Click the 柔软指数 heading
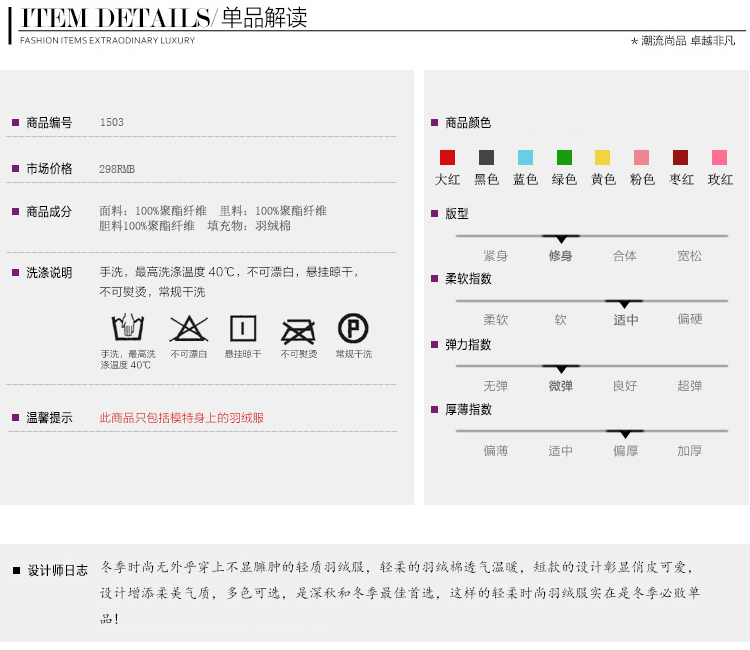The height and width of the screenshot is (650, 750). pos(468,279)
